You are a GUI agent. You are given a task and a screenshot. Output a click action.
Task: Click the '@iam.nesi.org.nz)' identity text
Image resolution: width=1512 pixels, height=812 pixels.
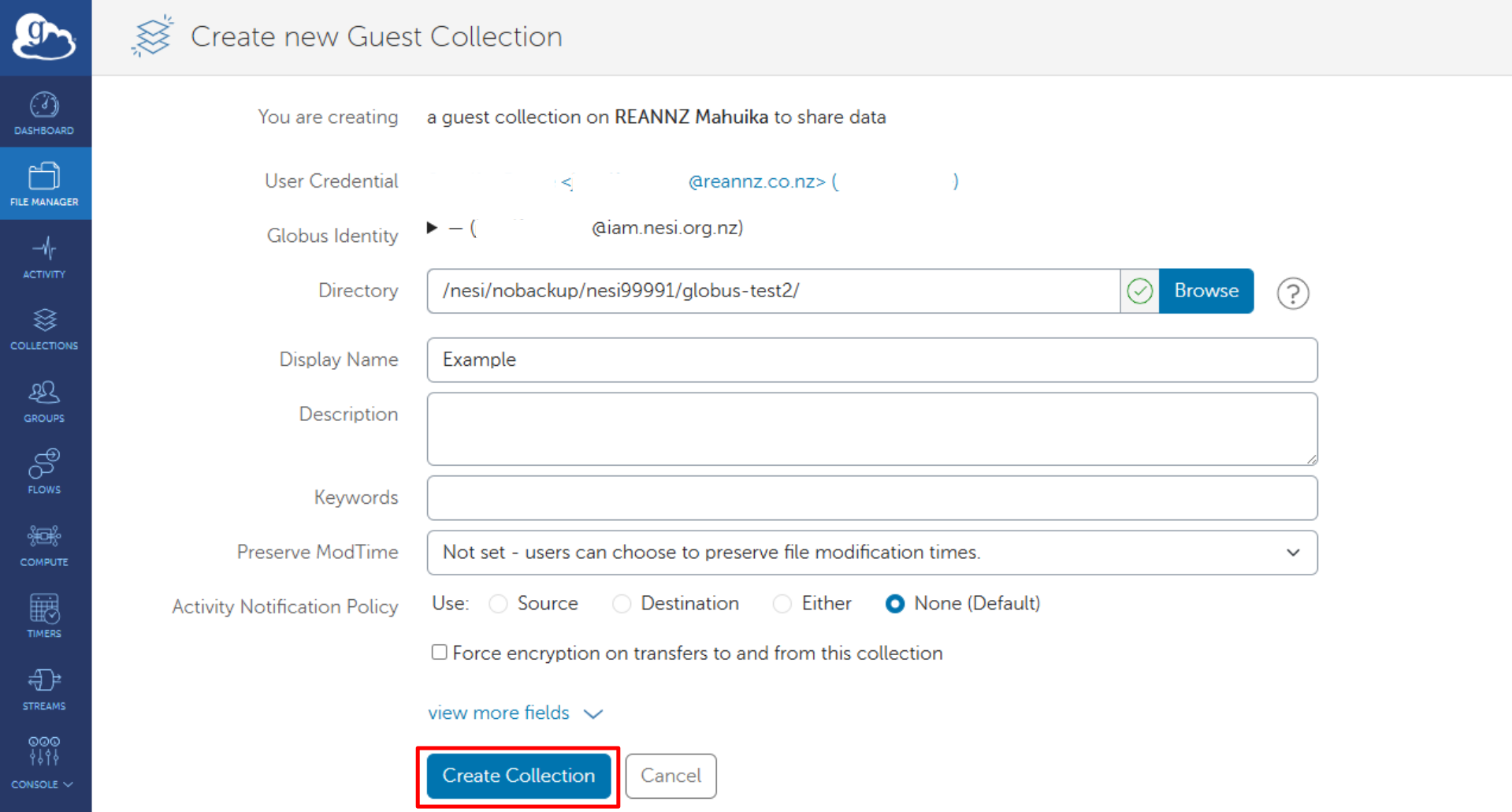tap(667, 228)
